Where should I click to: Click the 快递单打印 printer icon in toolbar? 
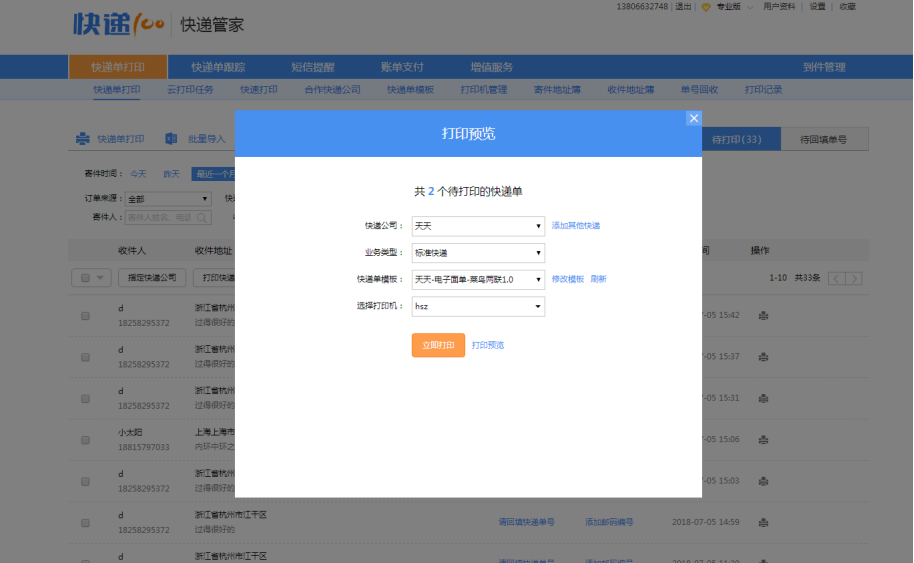tap(84, 139)
